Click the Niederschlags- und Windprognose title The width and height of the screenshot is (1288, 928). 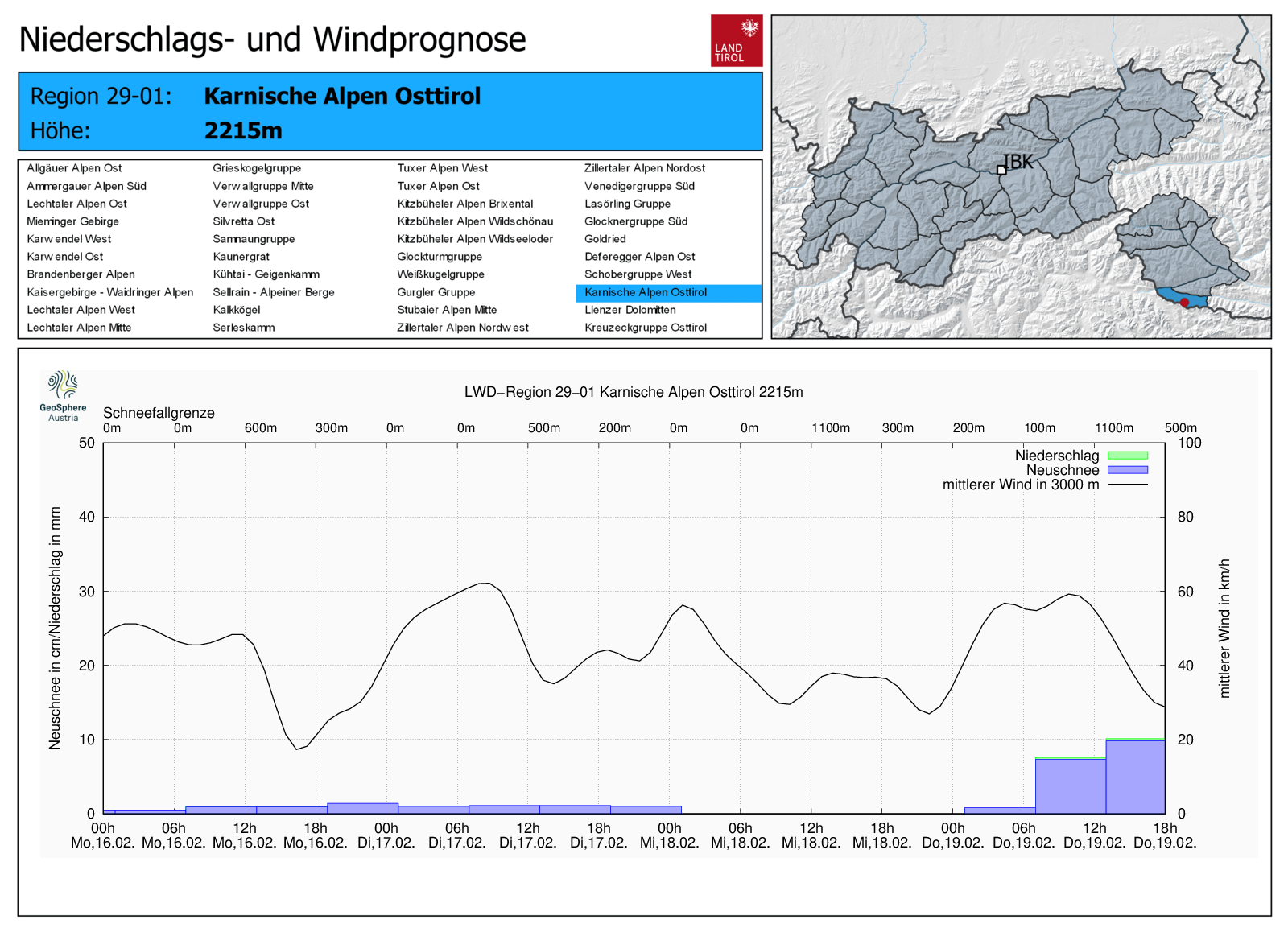pos(272,39)
